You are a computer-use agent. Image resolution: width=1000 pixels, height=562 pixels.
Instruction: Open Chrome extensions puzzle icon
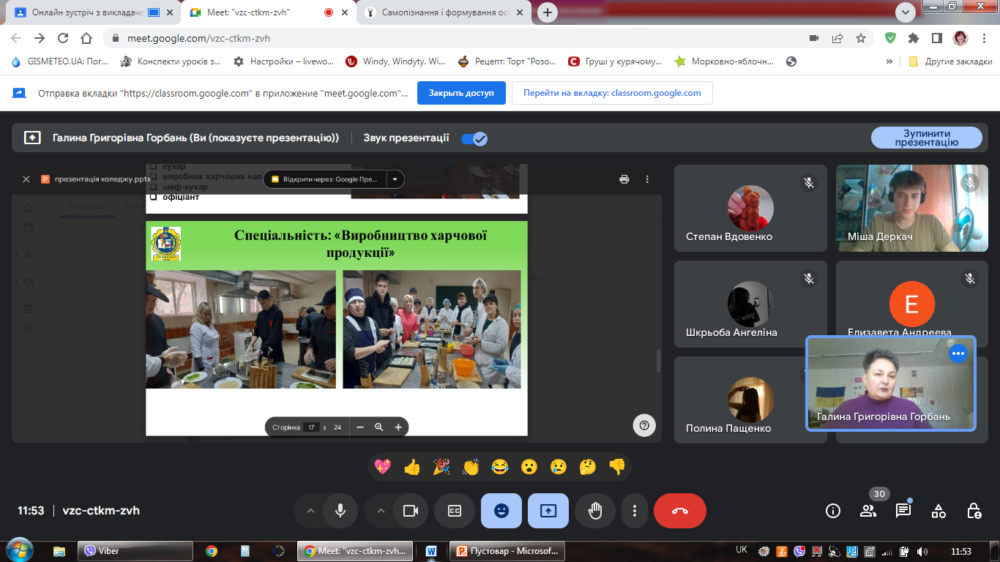pyautogui.click(x=913, y=38)
